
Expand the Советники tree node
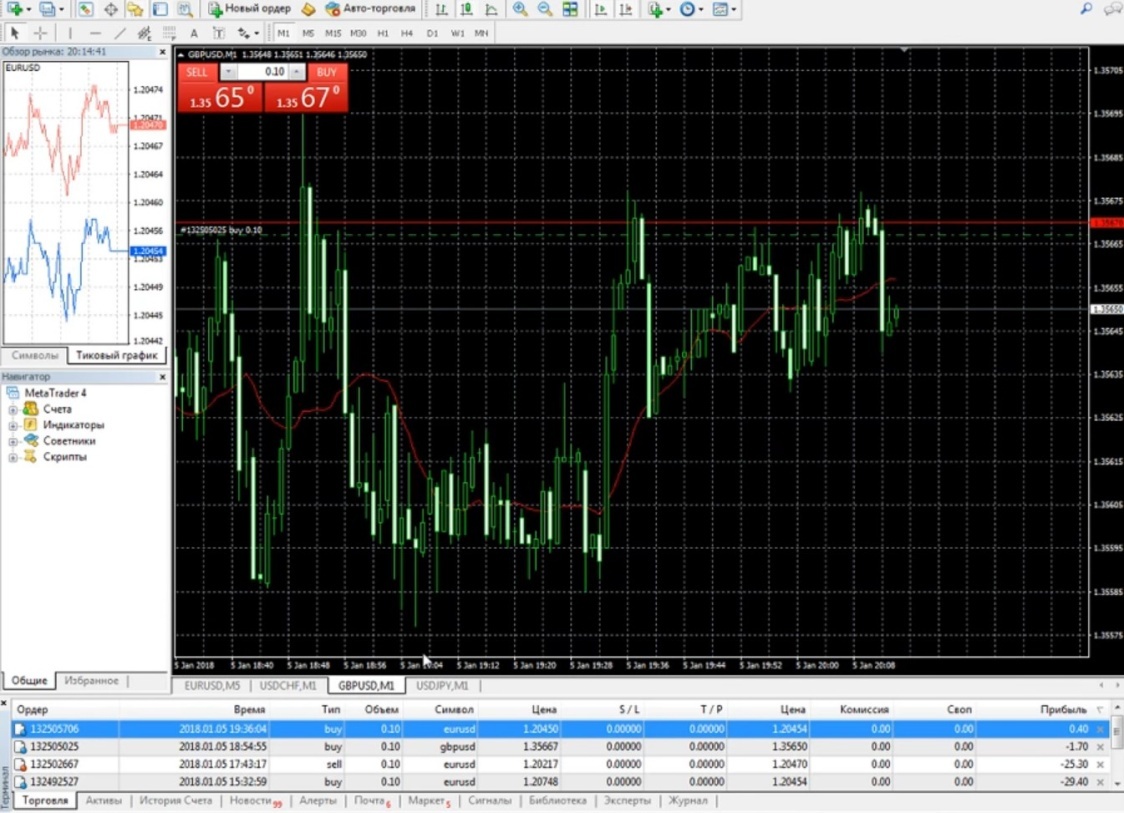pos(13,441)
